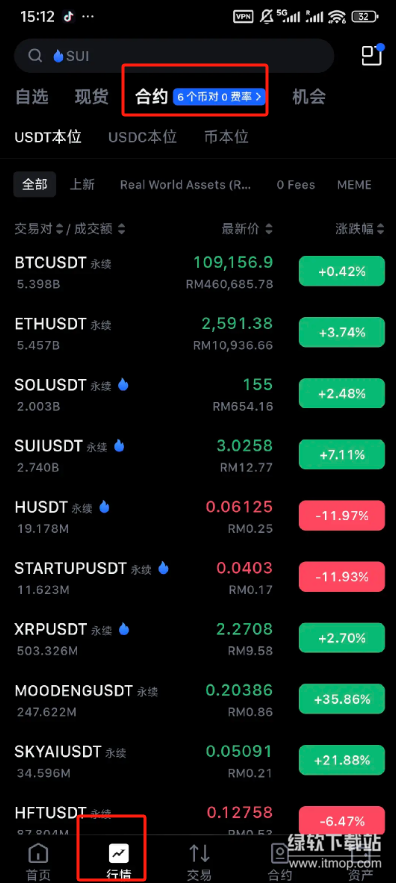Switch to the 现货 spot tab
The image size is (396, 883).
click(x=91, y=97)
